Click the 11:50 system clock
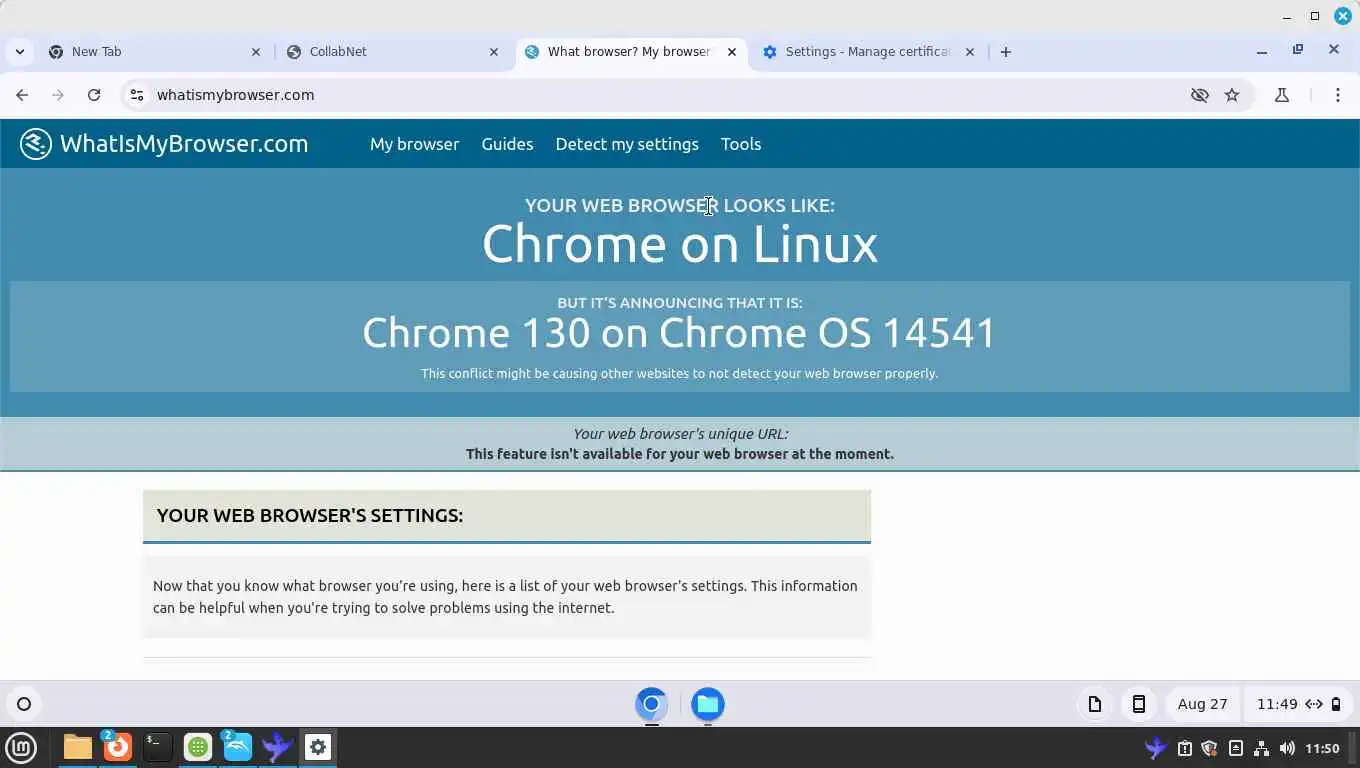The width and height of the screenshot is (1360, 768). [1322, 748]
